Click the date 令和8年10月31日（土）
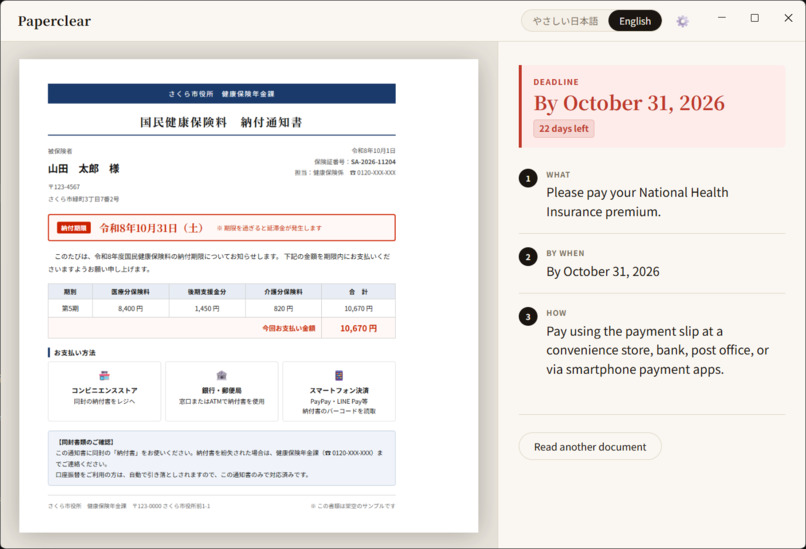 [151, 228]
